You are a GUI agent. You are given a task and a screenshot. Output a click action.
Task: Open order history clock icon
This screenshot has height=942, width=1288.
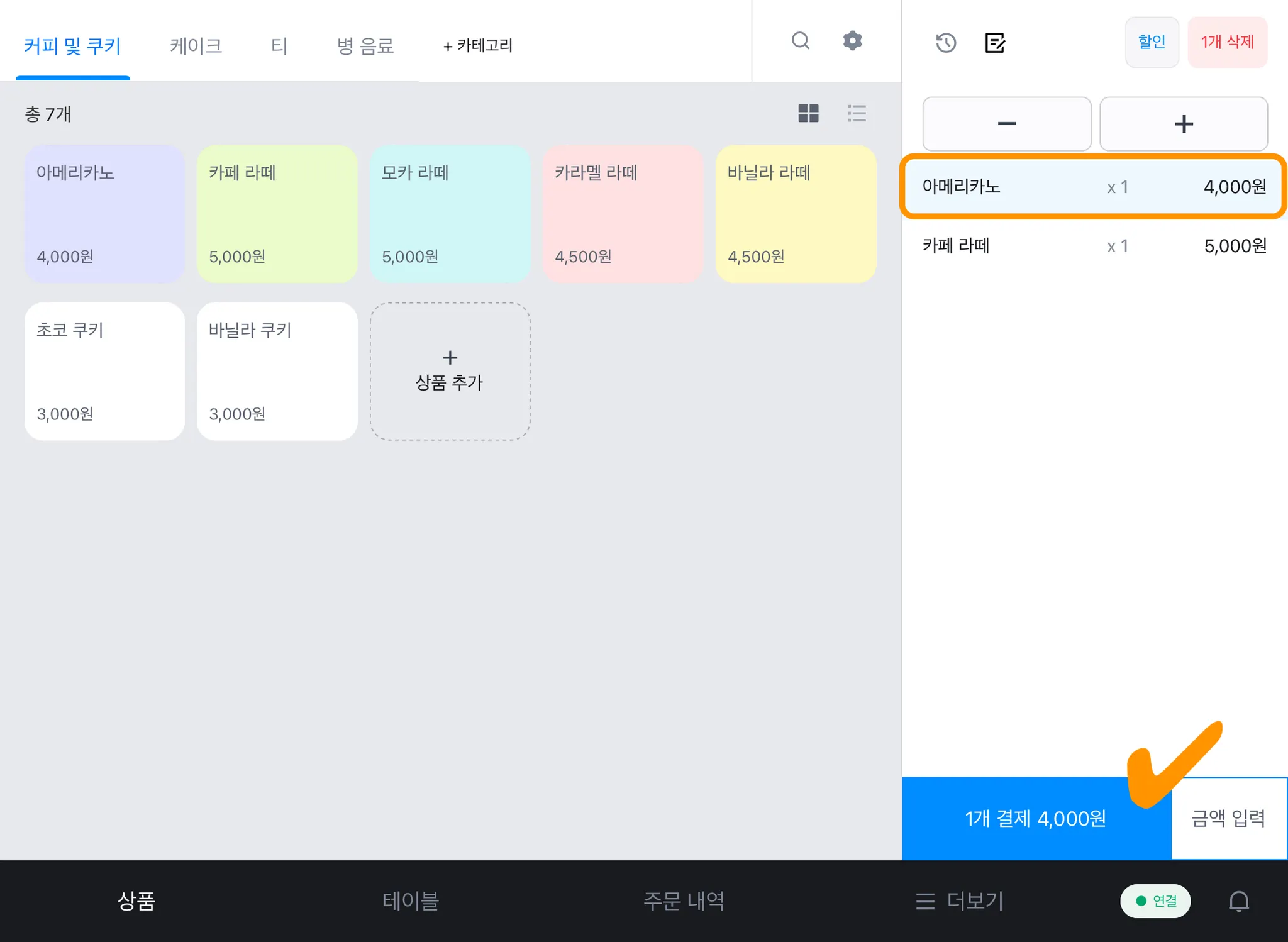(x=946, y=43)
